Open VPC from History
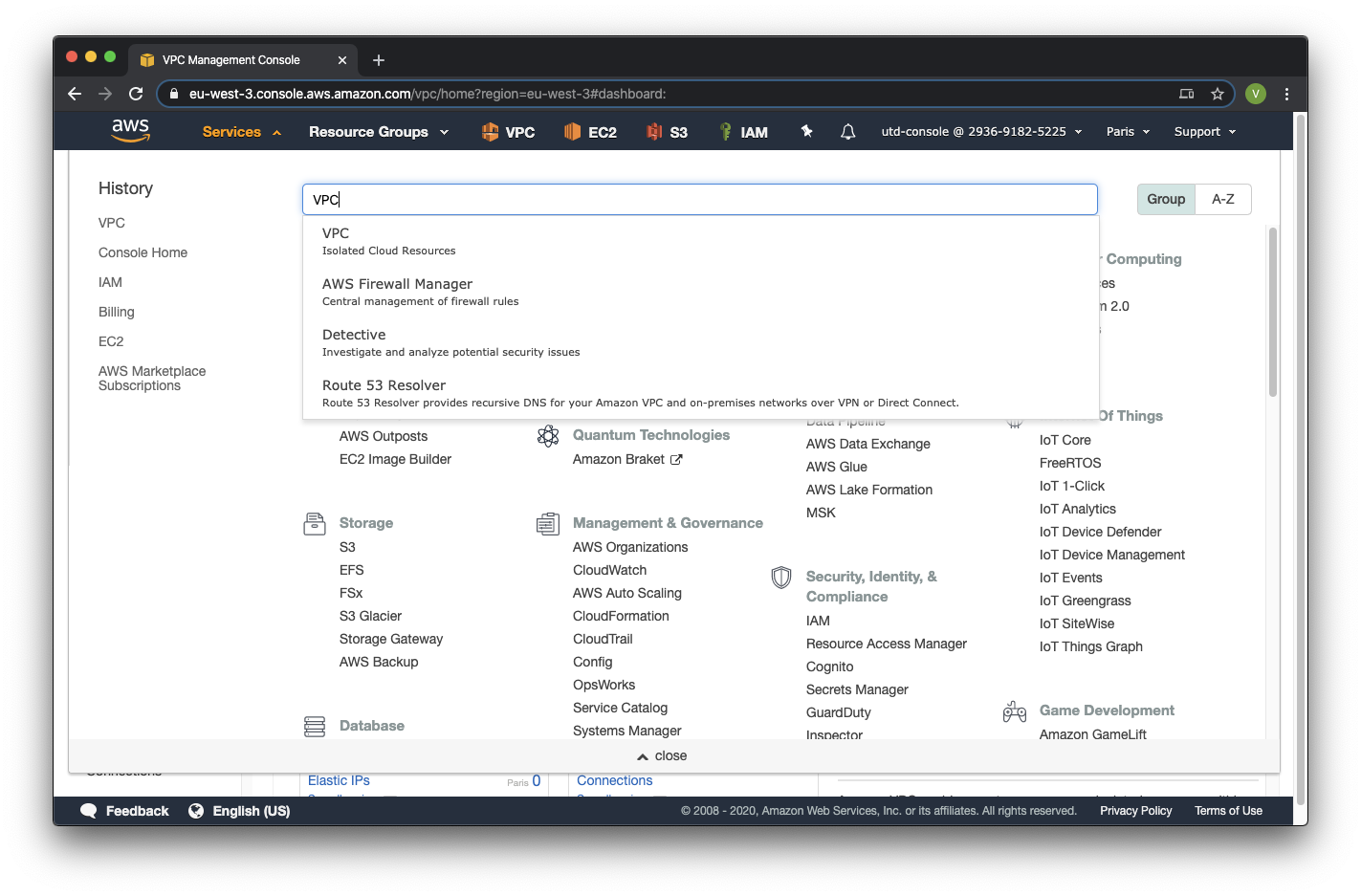 (112, 223)
